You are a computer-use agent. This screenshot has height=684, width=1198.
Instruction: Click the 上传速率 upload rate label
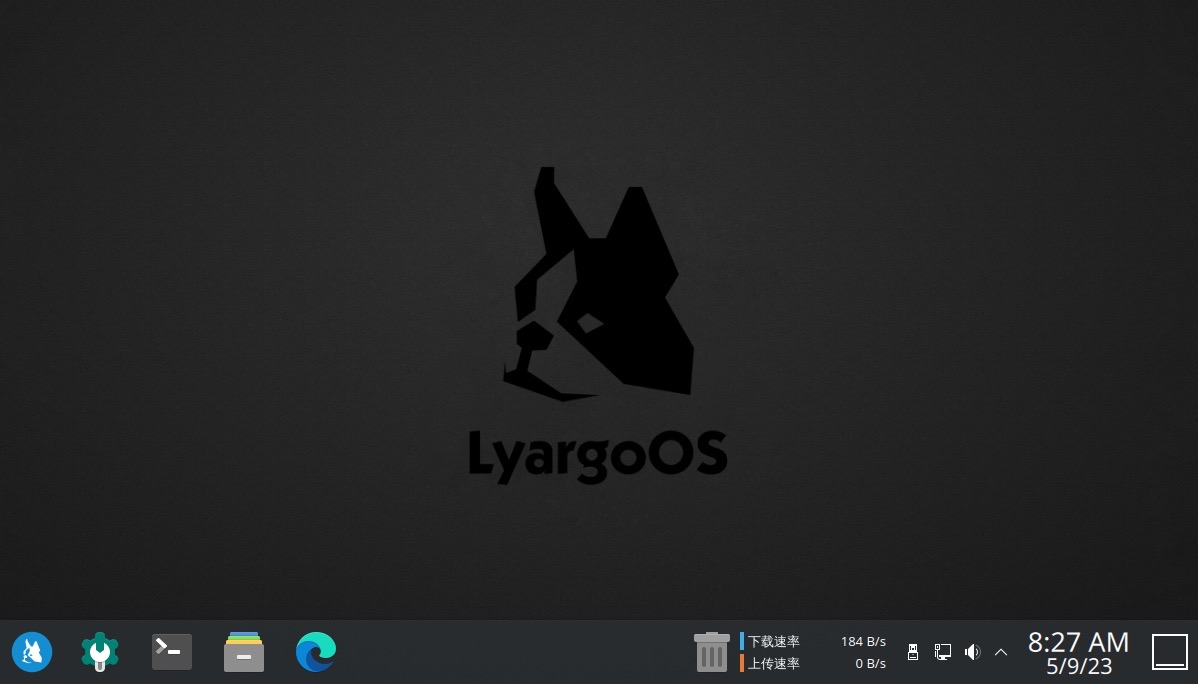point(773,663)
